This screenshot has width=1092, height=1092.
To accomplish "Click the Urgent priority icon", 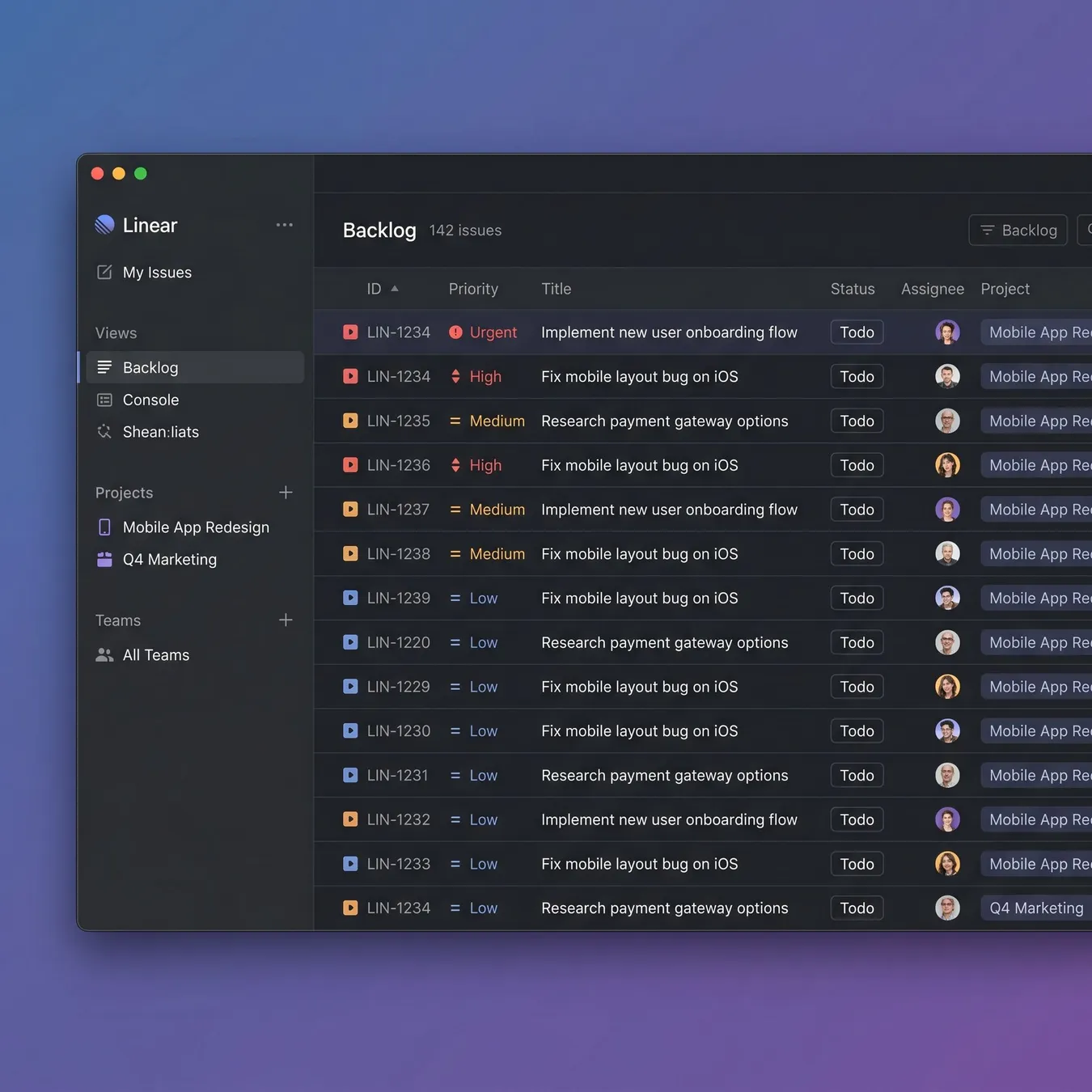I will pos(455,332).
